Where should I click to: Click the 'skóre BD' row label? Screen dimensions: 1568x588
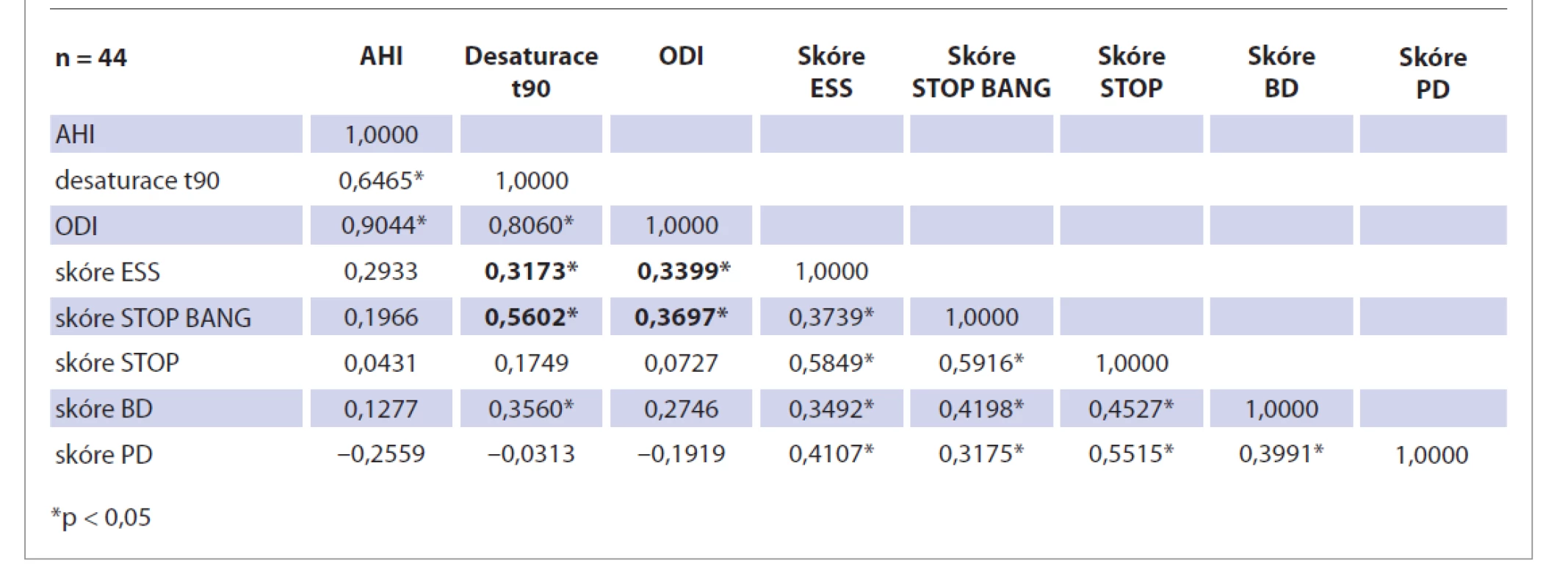[x=104, y=409]
